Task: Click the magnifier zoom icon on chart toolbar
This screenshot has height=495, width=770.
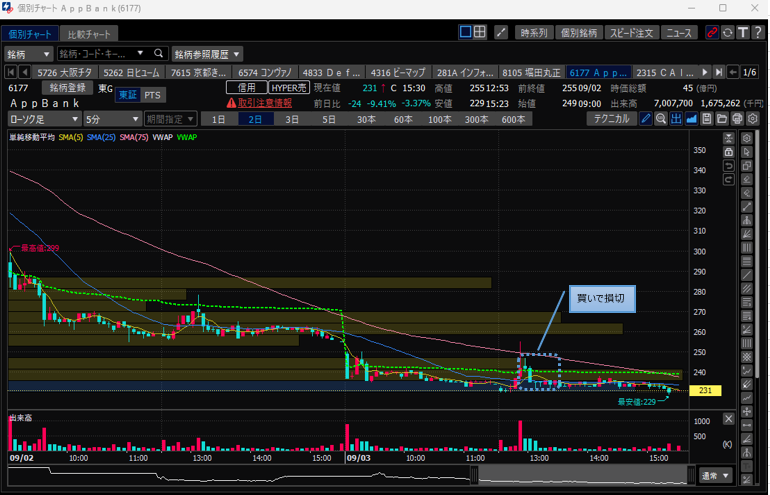Action: click(661, 119)
